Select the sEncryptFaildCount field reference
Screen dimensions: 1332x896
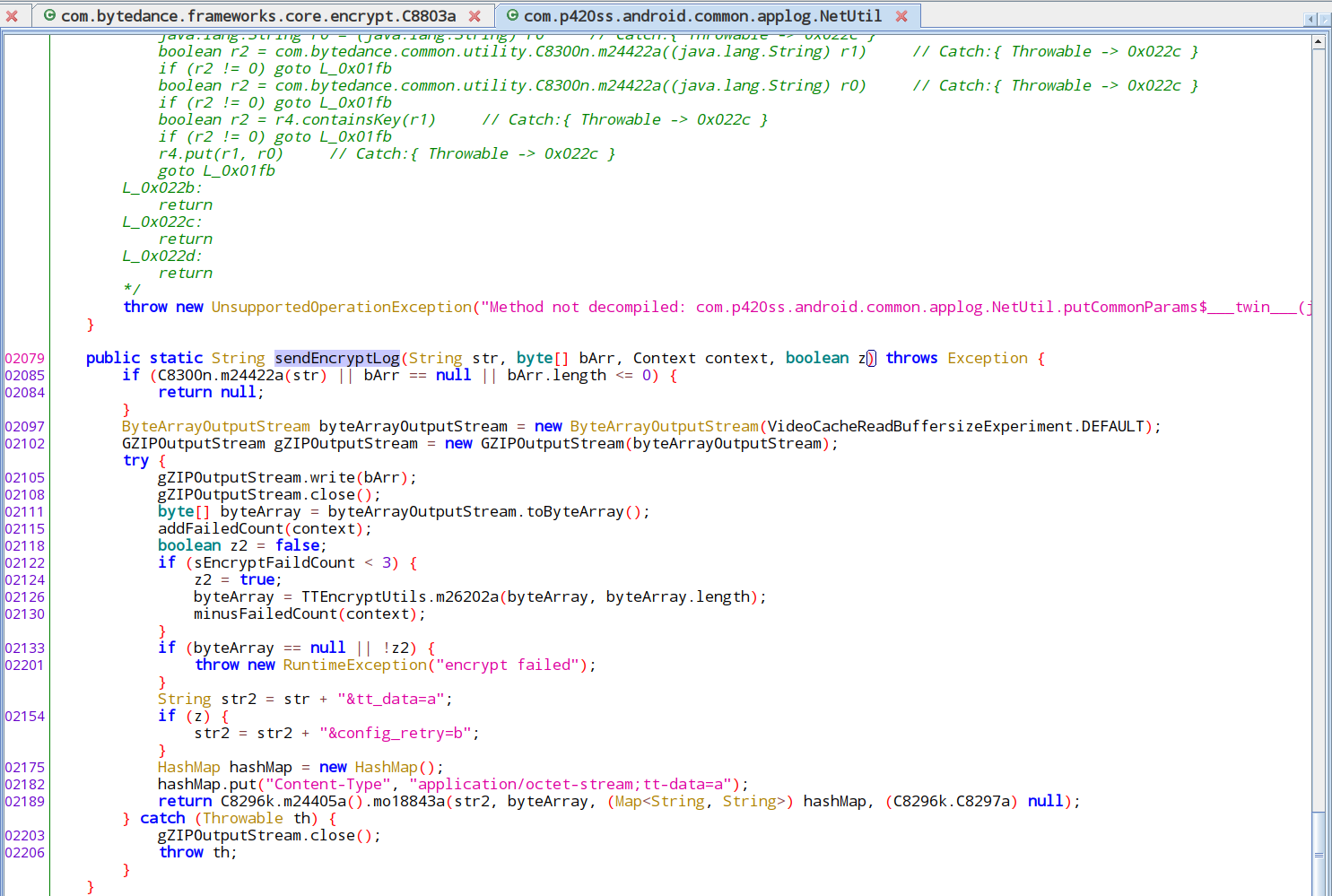[274, 562]
